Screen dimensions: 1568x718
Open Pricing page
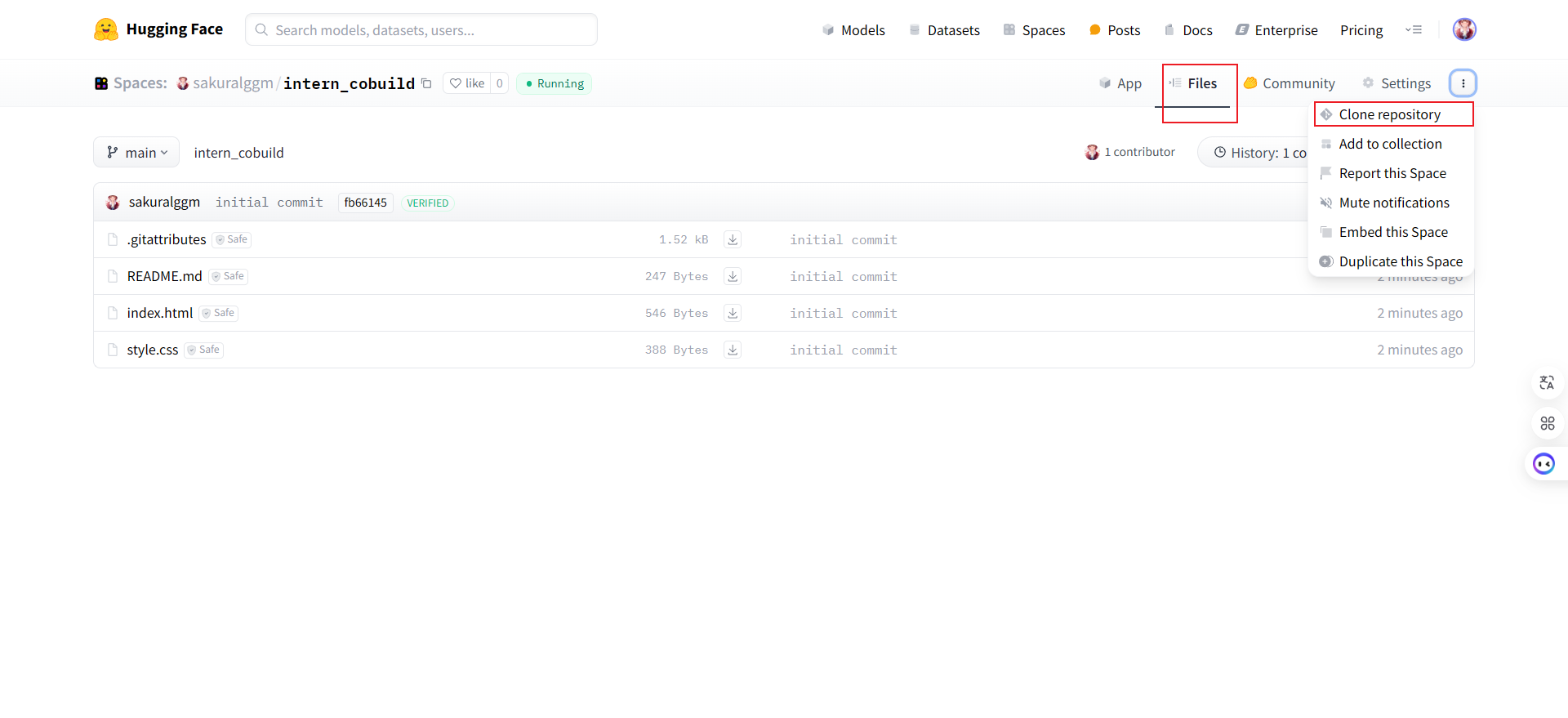1361,30
